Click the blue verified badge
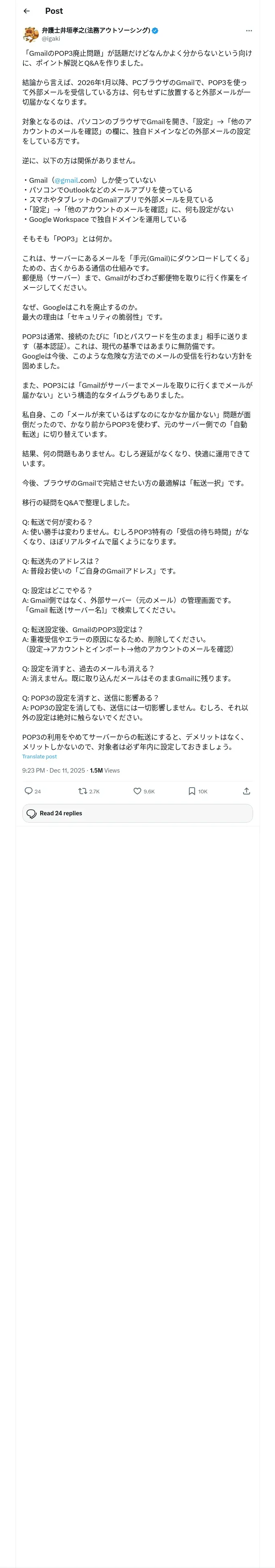This screenshot has width=275, height=1568. 155,31
